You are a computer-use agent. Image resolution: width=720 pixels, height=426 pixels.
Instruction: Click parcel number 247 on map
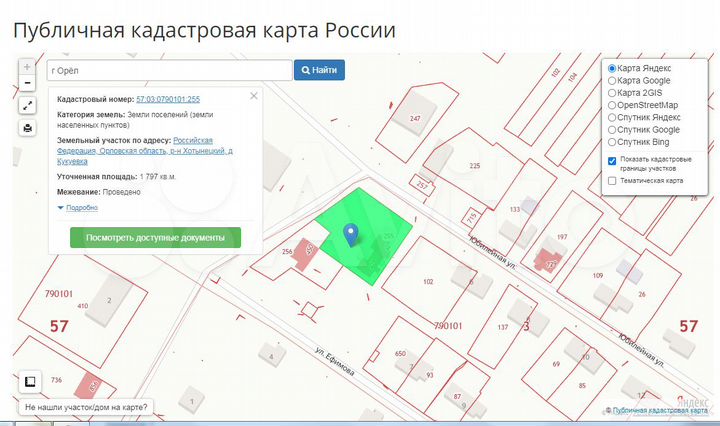tap(415, 118)
